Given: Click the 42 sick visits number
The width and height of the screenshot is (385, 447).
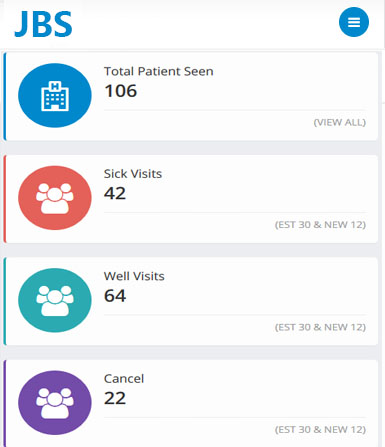Looking at the screenshot, I should [x=115, y=193].
